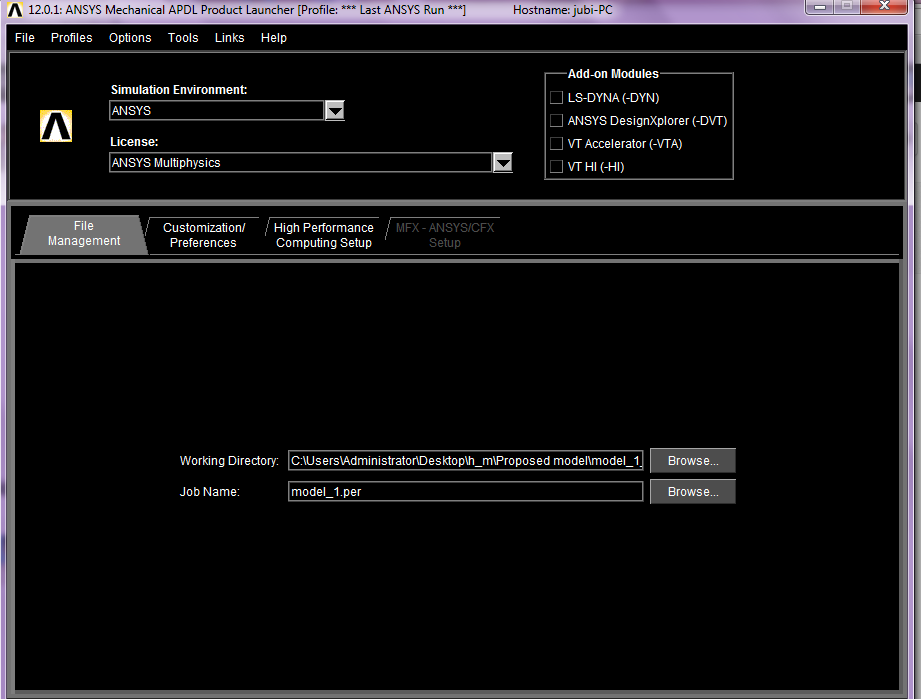Open the Tools menu
921x699 pixels.
183,38
